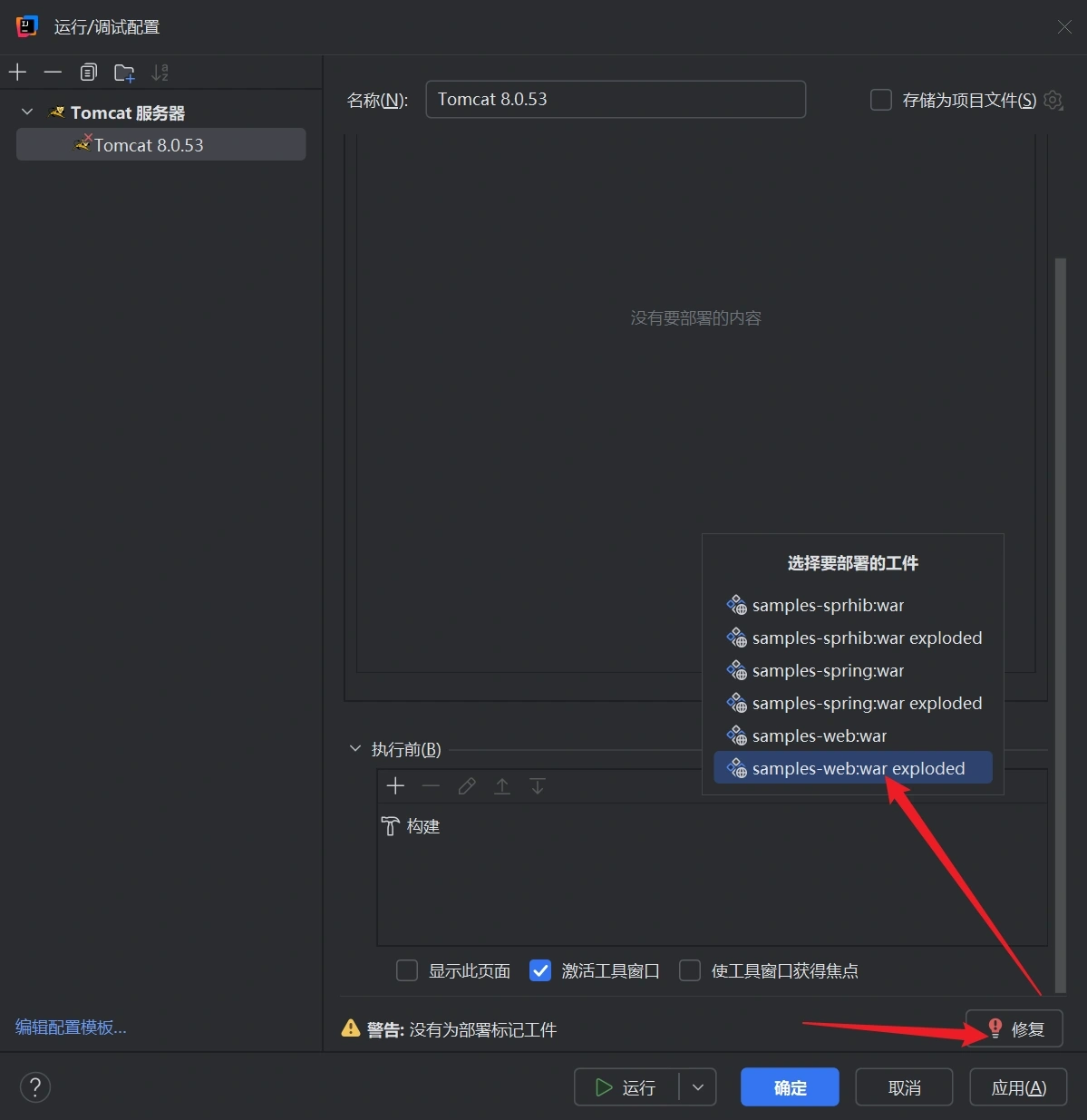Click the remove configuration minus icon

point(53,73)
